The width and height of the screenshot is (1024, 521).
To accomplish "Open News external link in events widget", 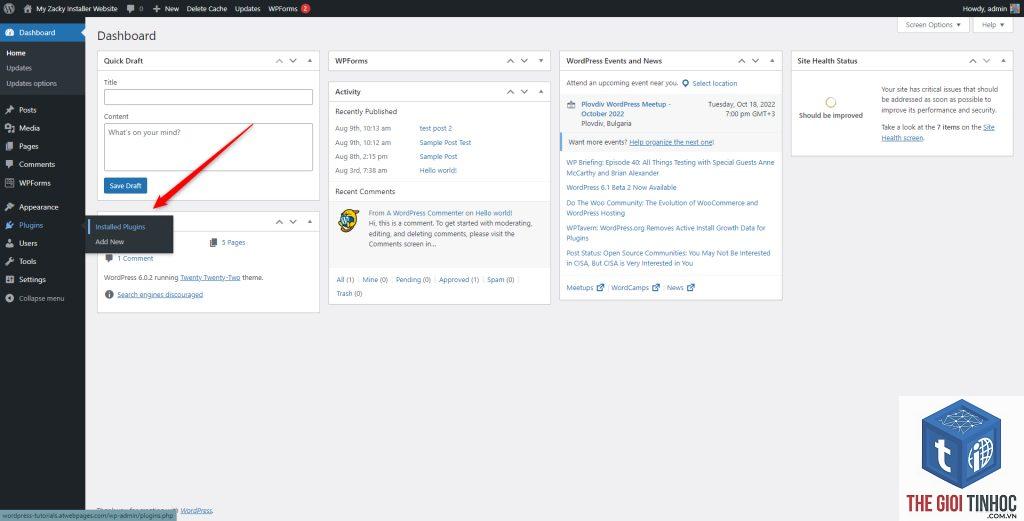I will pyautogui.click(x=680, y=287).
